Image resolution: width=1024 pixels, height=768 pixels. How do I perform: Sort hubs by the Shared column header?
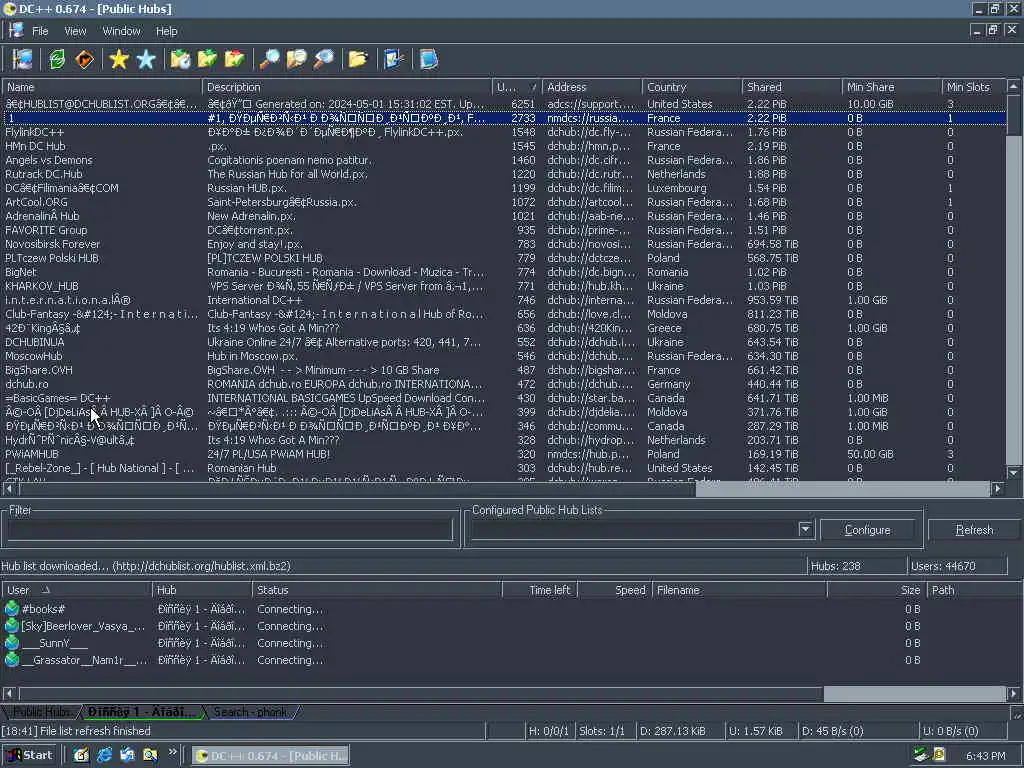[x=792, y=87]
